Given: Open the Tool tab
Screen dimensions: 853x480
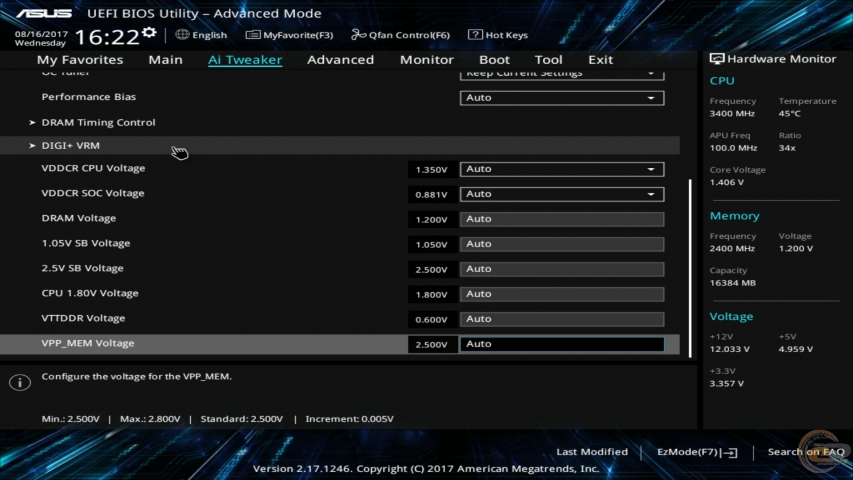Looking at the screenshot, I should click(548, 59).
